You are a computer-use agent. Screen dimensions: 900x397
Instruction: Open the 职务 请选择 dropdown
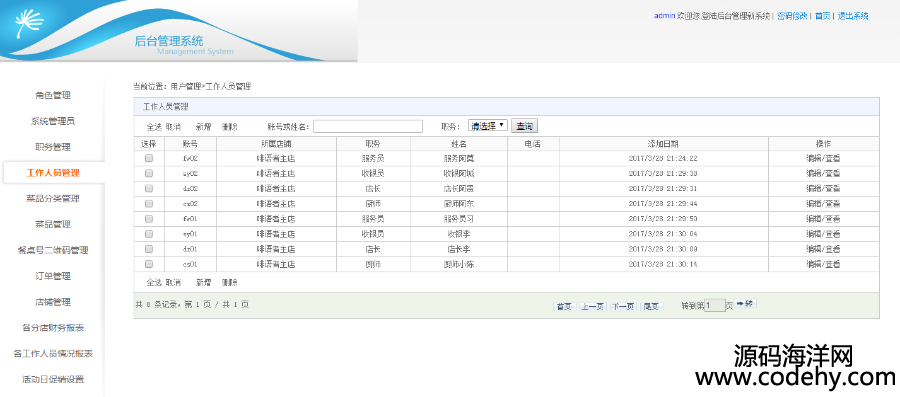(x=487, y=126)
